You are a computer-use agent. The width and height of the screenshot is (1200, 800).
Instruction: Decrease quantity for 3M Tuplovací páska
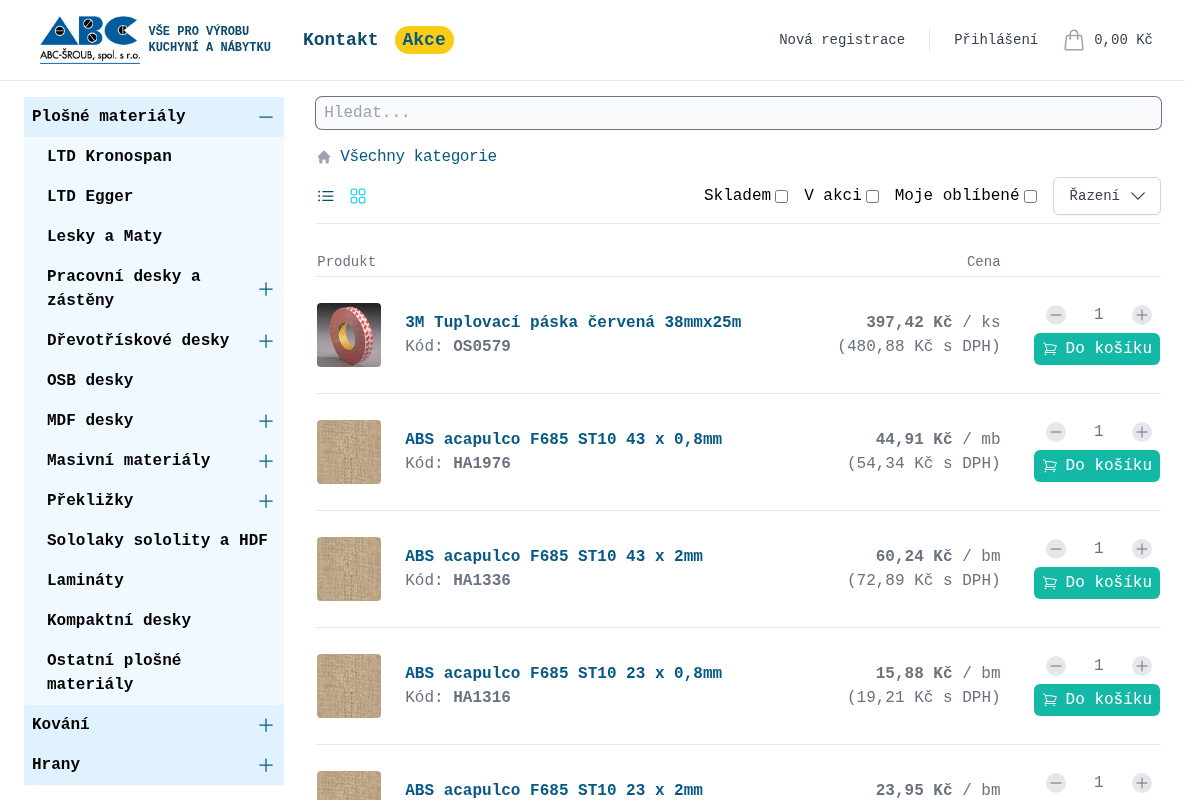tap(1056, 315)
